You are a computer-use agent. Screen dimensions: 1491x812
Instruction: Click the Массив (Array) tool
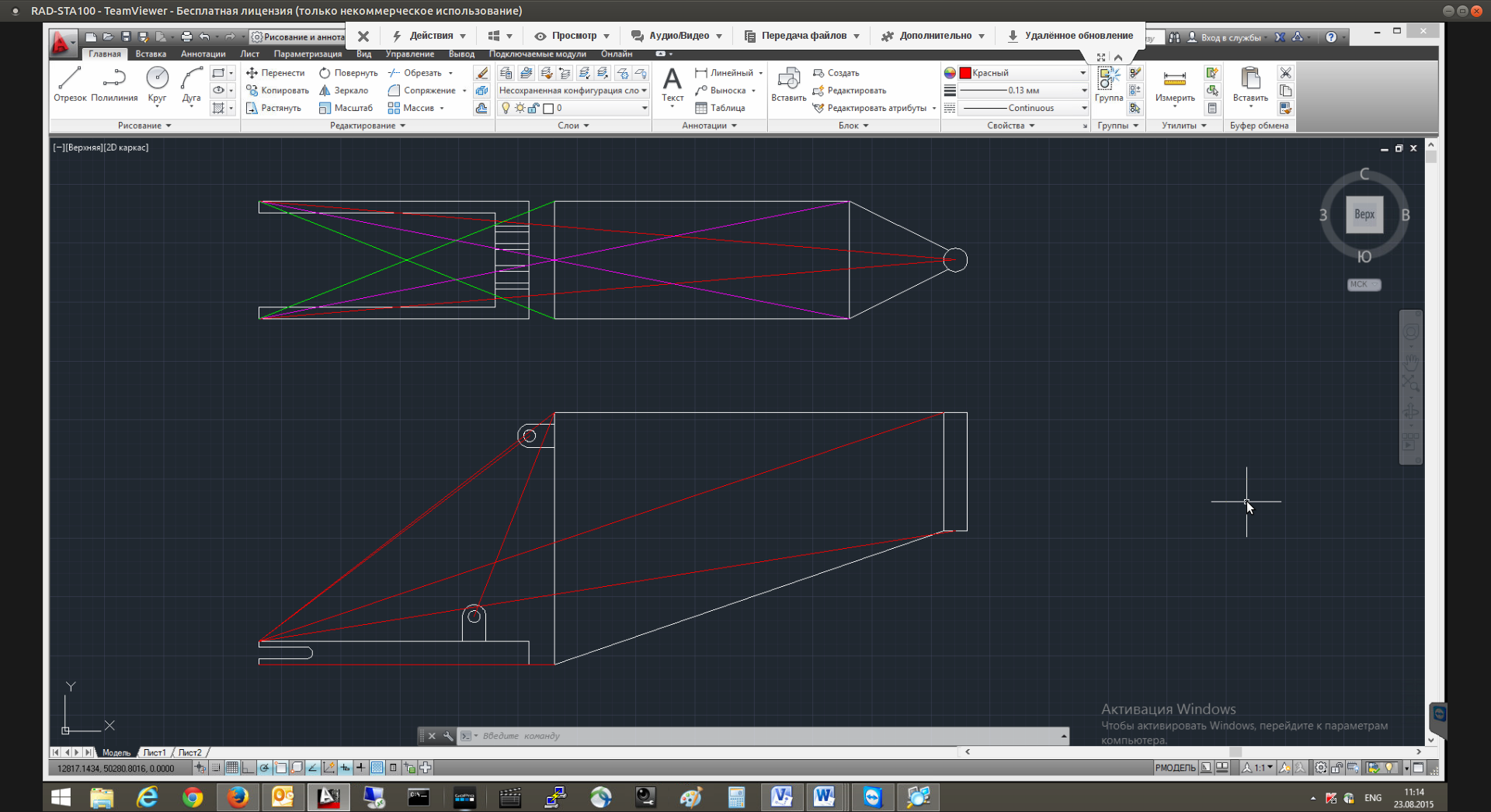click(411, 108)
